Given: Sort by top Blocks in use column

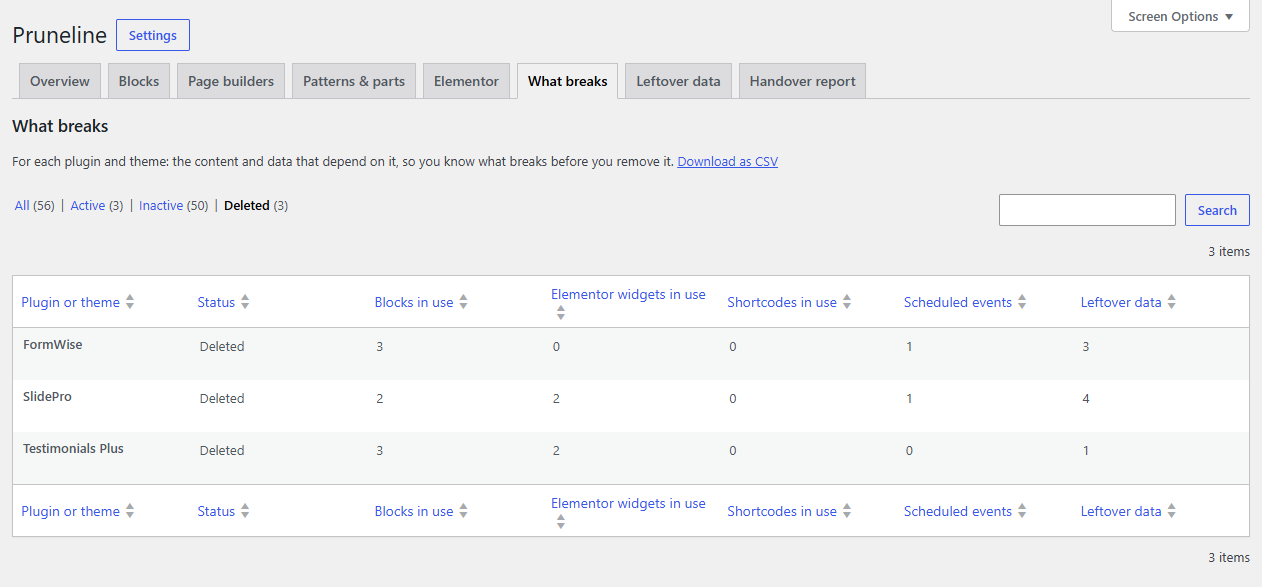Looking at the screenshot, I should click(414, 302).
